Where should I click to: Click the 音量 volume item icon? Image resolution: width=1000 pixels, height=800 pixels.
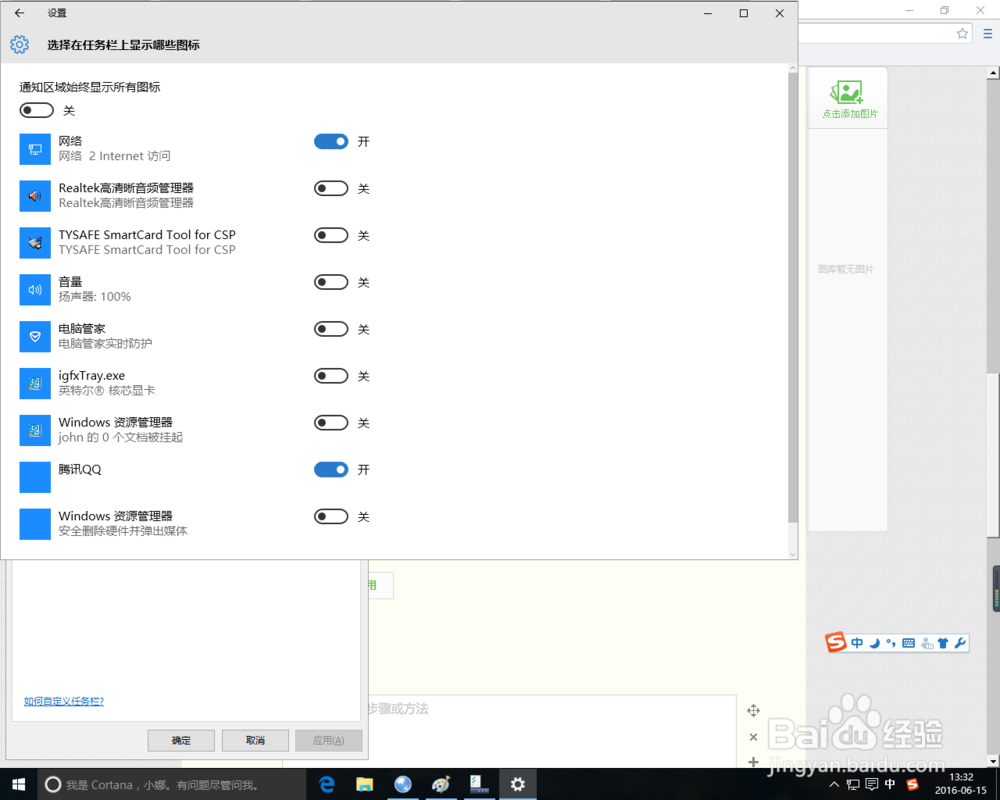[35, 290]
